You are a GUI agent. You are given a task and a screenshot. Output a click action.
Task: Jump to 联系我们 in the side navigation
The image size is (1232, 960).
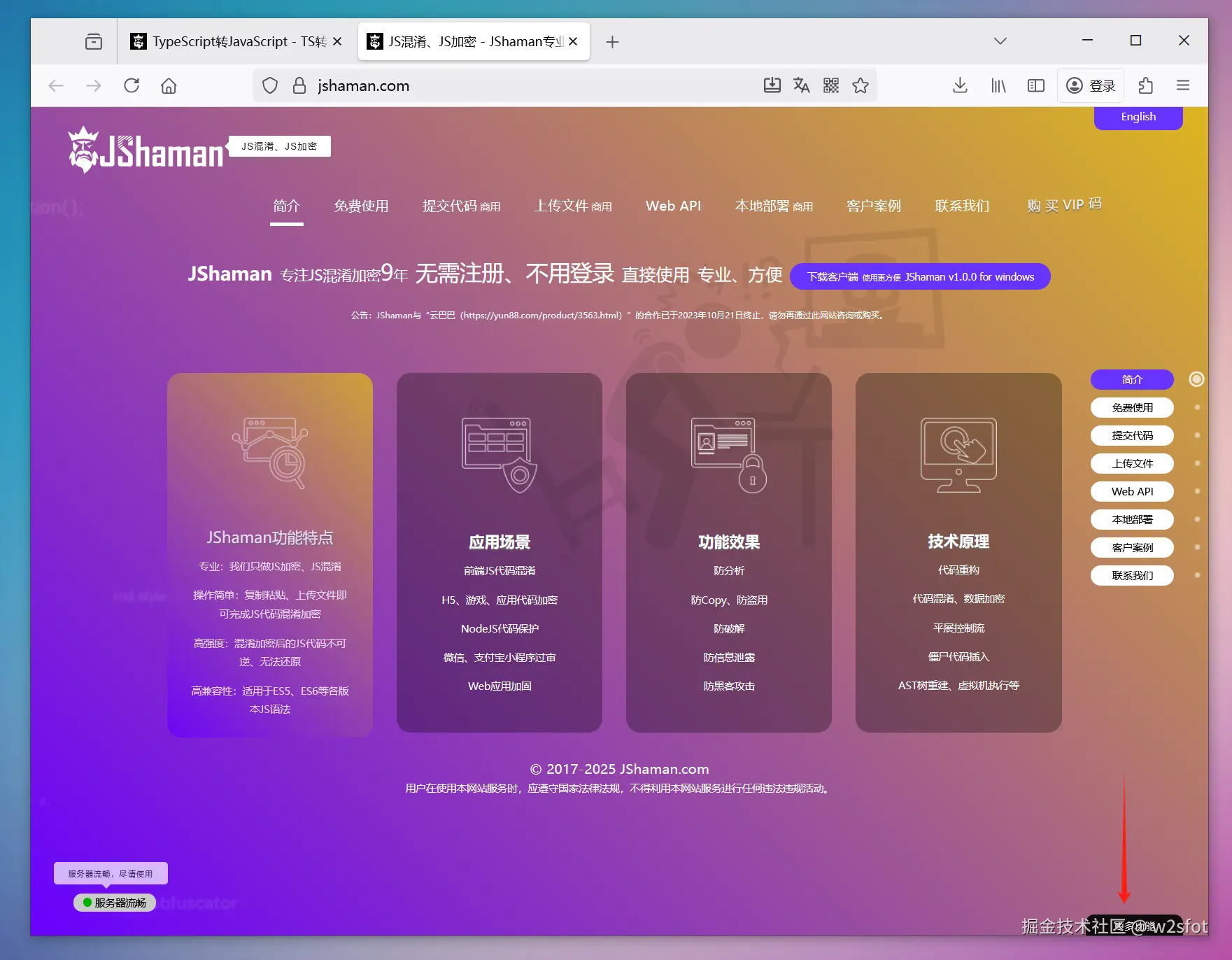pos(1132,575)
